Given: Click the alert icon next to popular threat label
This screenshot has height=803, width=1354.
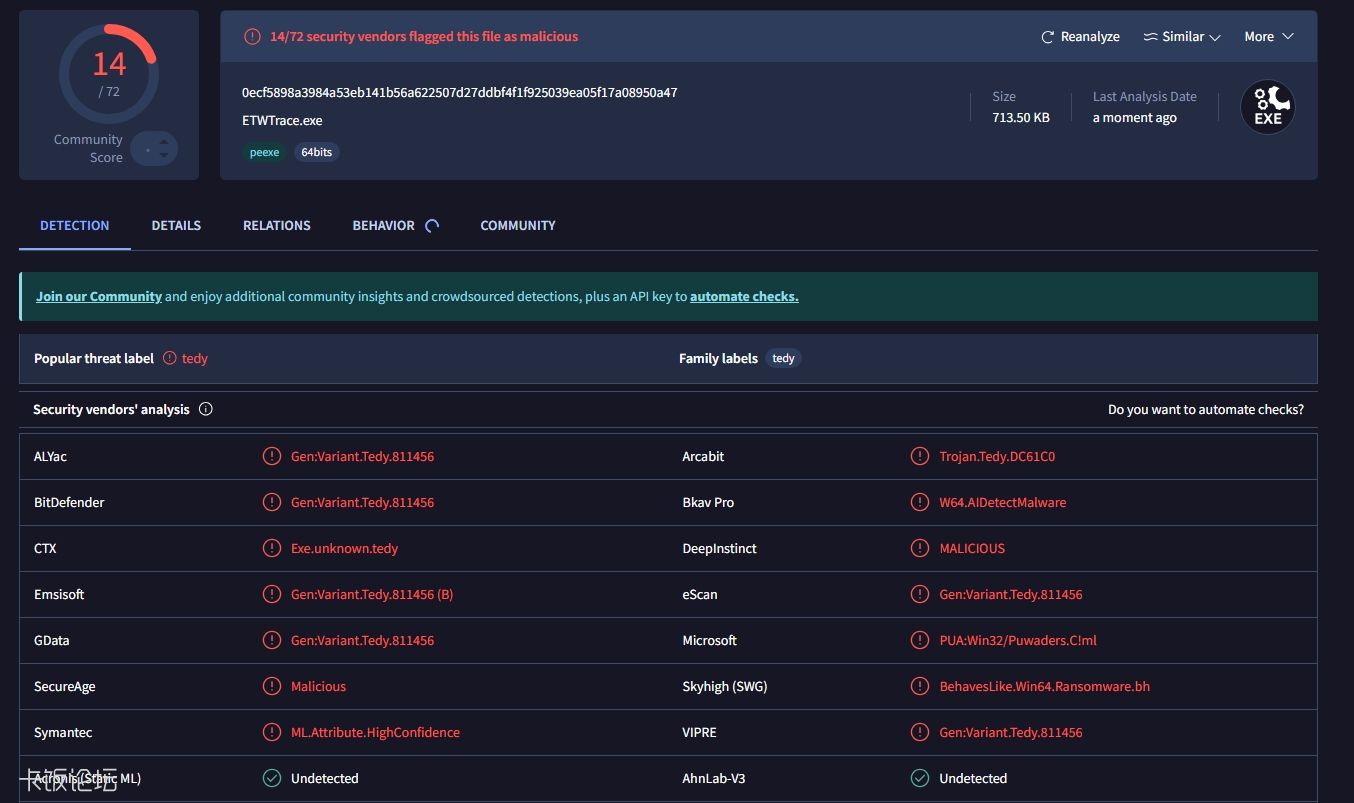Looking at the screenshot, I should click(170, 358).
